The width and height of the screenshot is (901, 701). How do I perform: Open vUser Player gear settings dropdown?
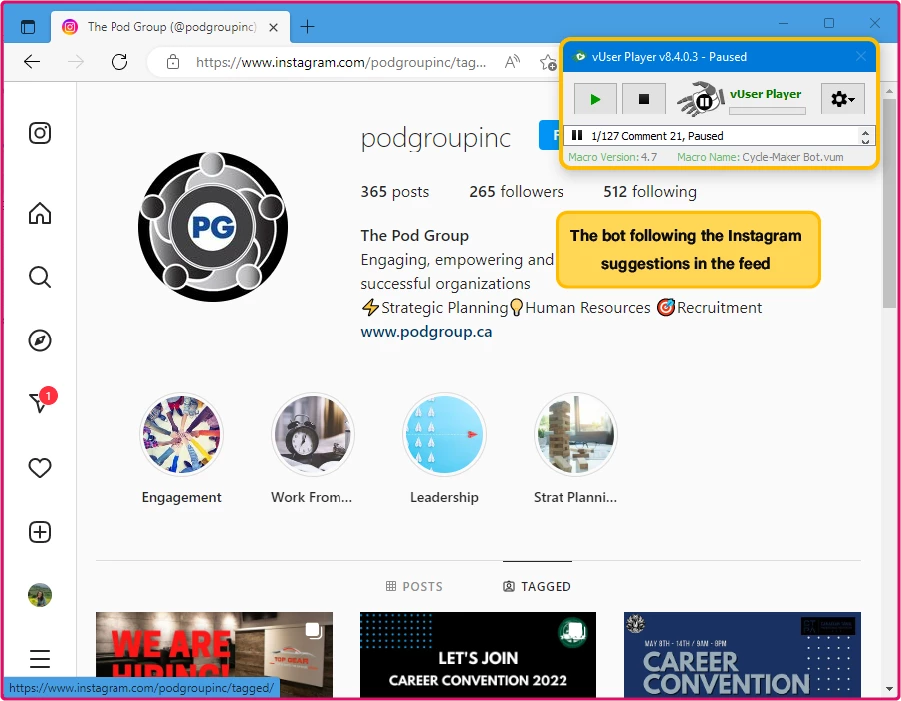[842, 99]
